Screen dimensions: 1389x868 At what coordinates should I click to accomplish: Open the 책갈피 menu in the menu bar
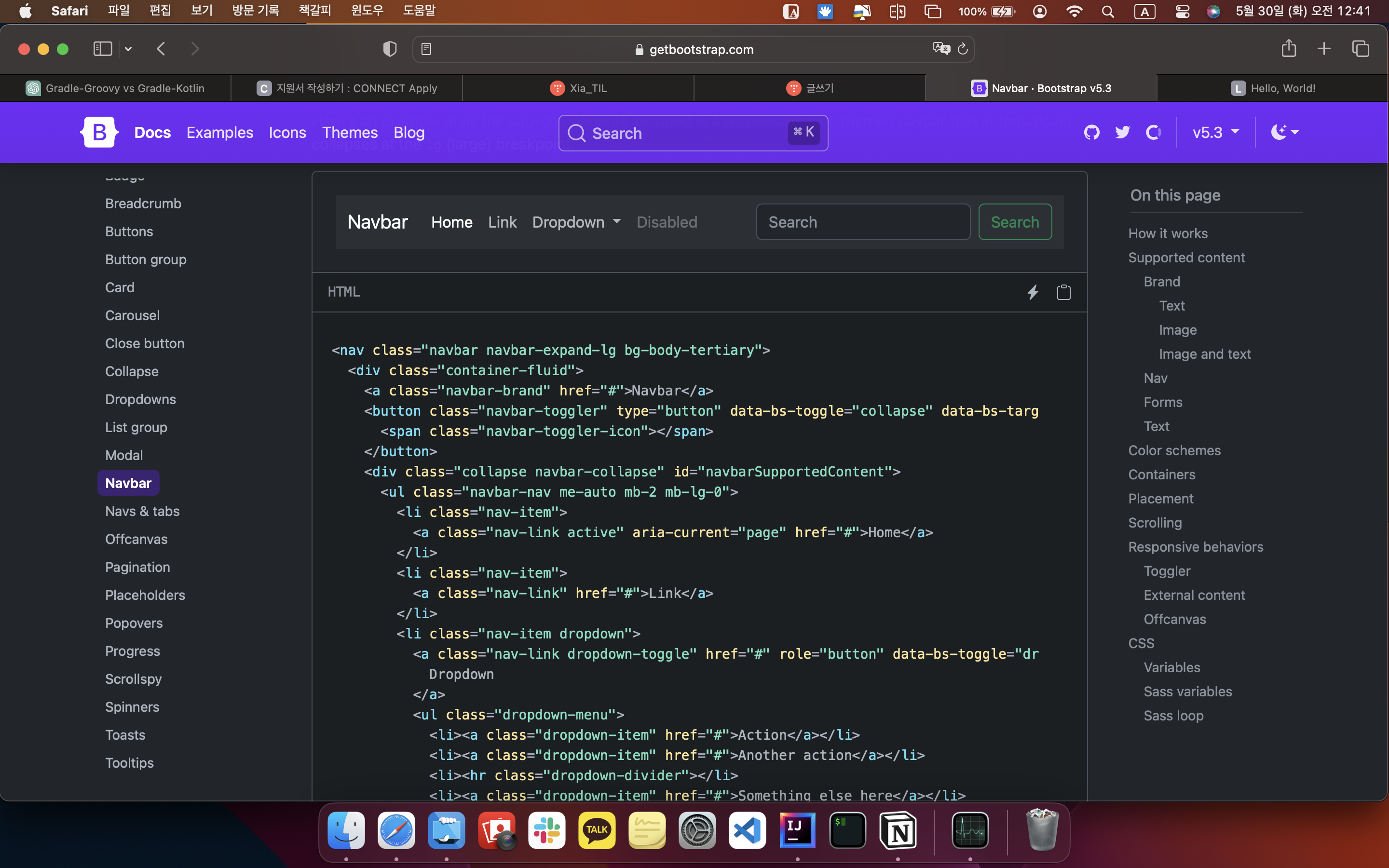(x=314, y=10)
